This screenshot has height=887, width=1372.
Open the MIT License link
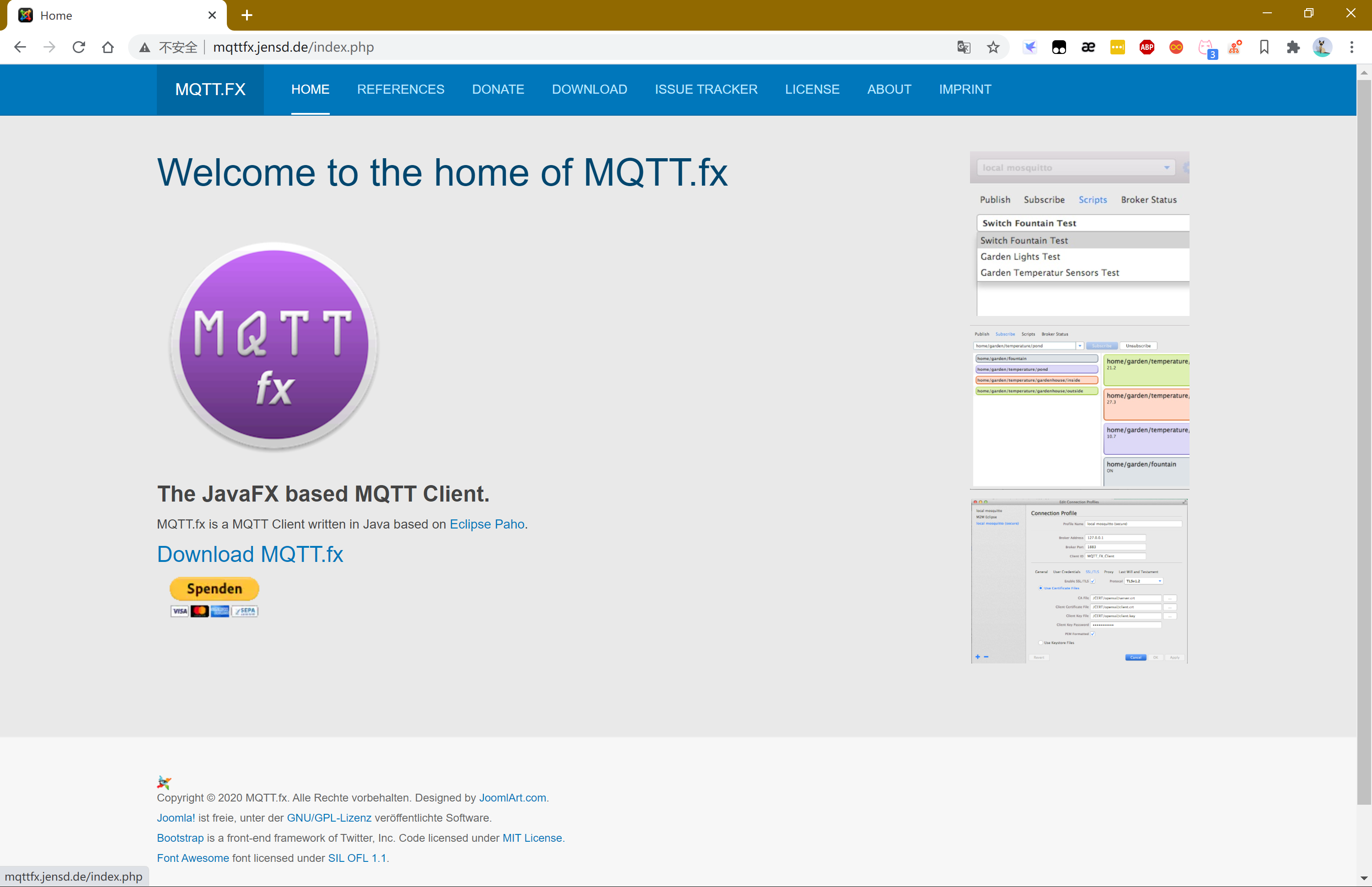coord(532,838)
